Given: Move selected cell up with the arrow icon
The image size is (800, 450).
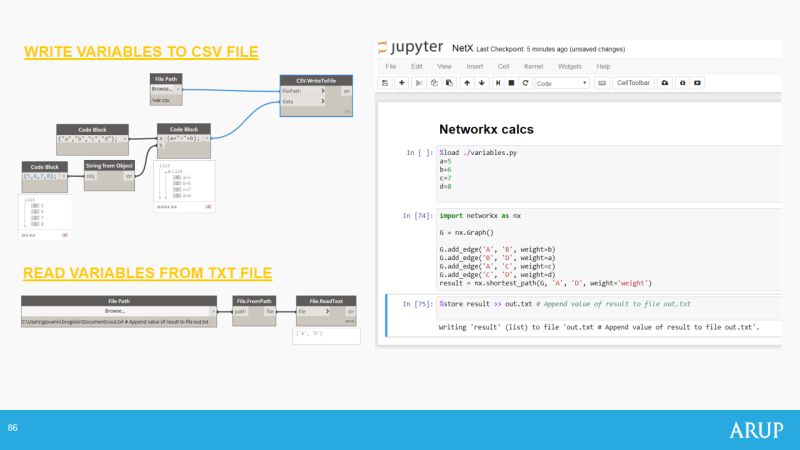Looking at the screenshot, I should pos(467,83).
